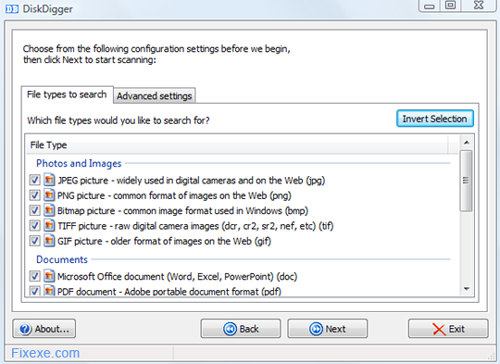
Task: Toggle the TIFF picture checkbox
Action: pyautogui.click(x=35, y=226)
